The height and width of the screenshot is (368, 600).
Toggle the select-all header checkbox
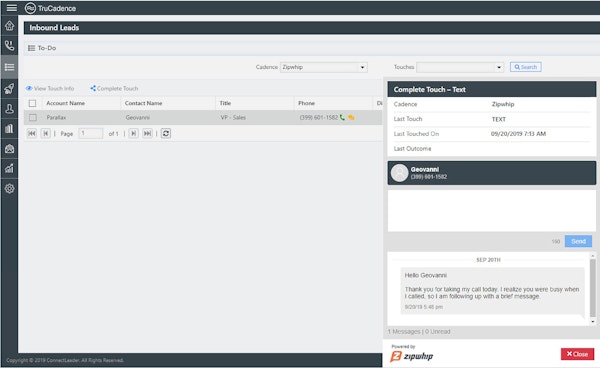[x=33, y=103]
